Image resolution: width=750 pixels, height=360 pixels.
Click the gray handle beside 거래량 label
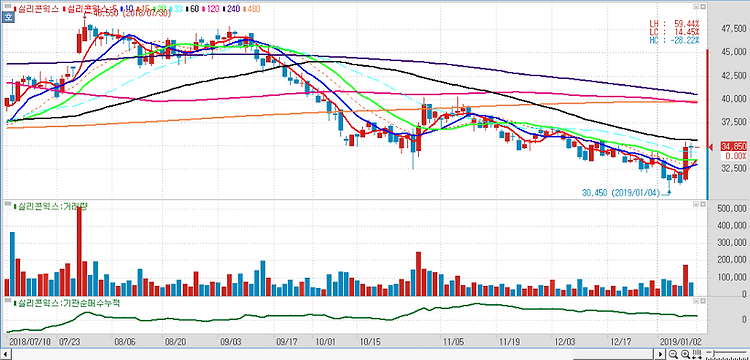click(8, 204)
